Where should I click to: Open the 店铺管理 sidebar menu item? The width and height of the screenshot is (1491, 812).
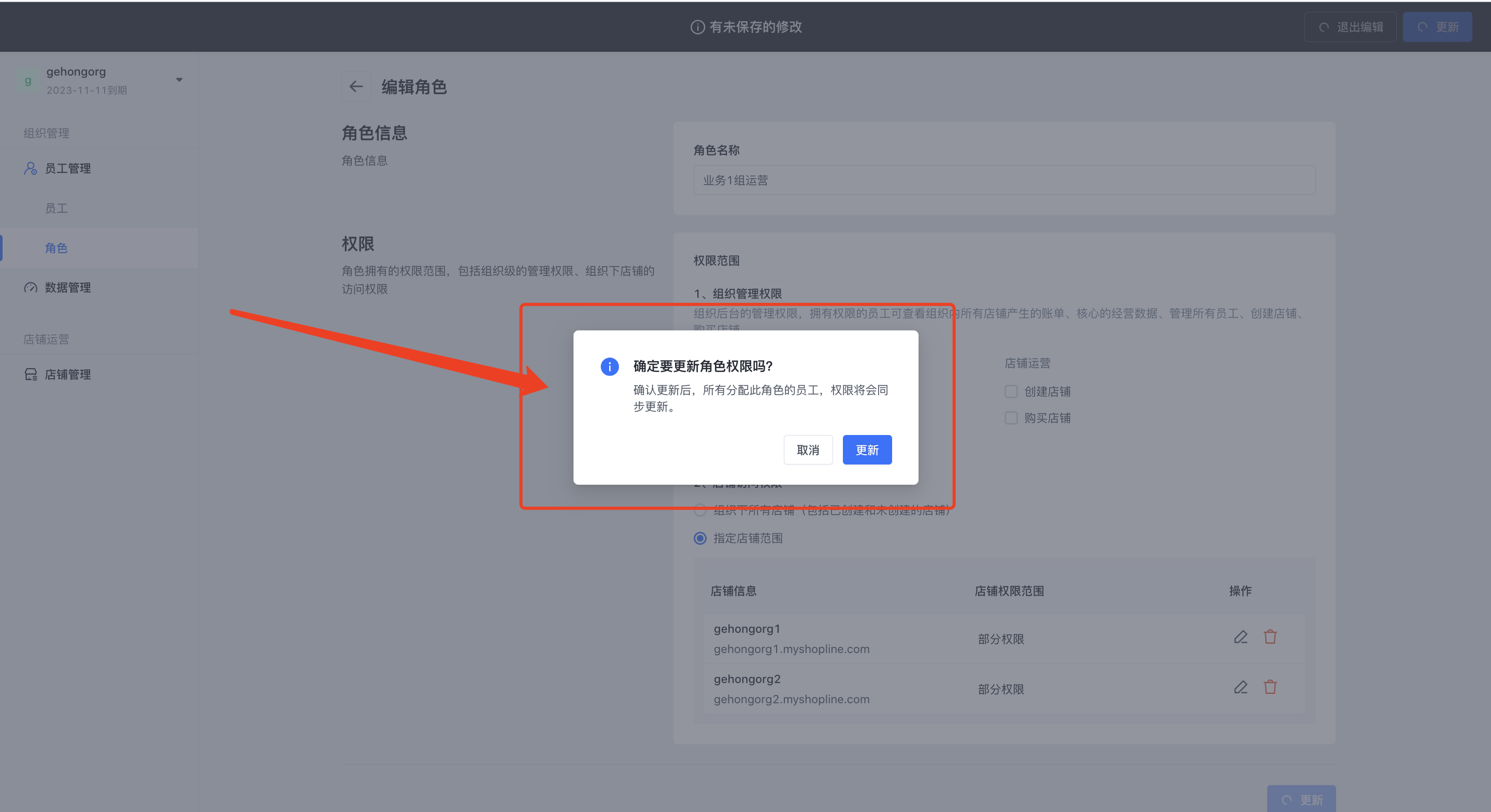(x=68, y=374)
